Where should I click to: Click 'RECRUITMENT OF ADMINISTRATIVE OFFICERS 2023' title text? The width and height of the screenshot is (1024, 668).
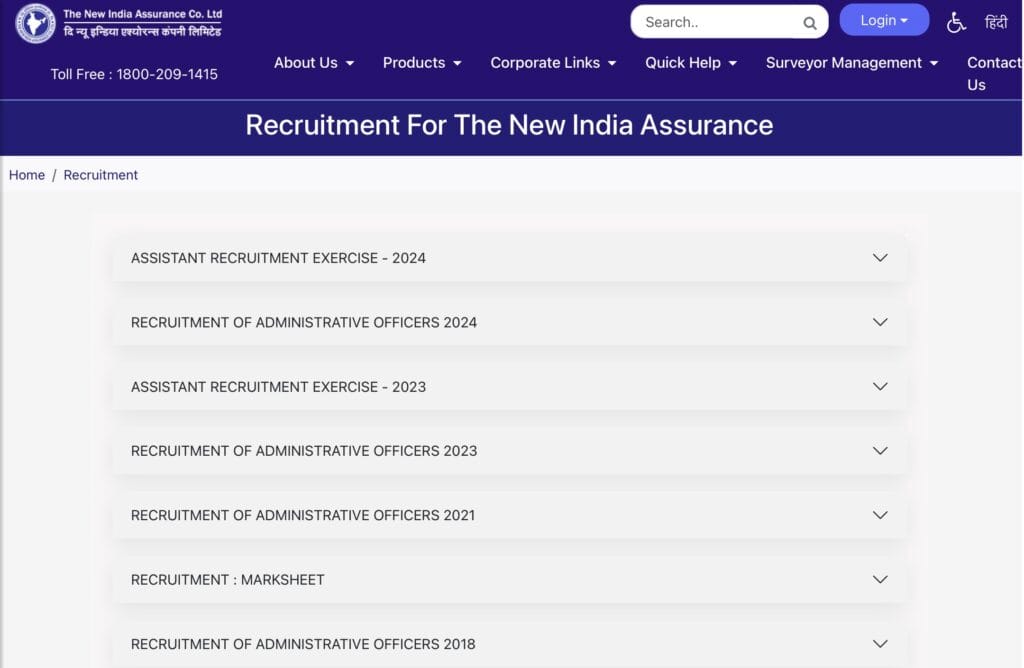(304, 451)
